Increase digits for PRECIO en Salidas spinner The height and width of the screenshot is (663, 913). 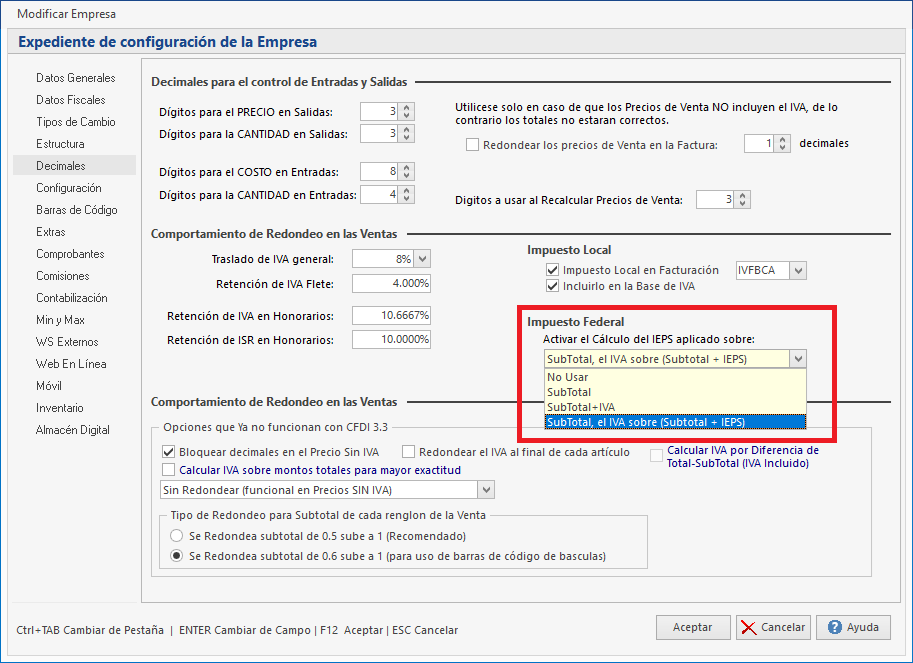406,107
